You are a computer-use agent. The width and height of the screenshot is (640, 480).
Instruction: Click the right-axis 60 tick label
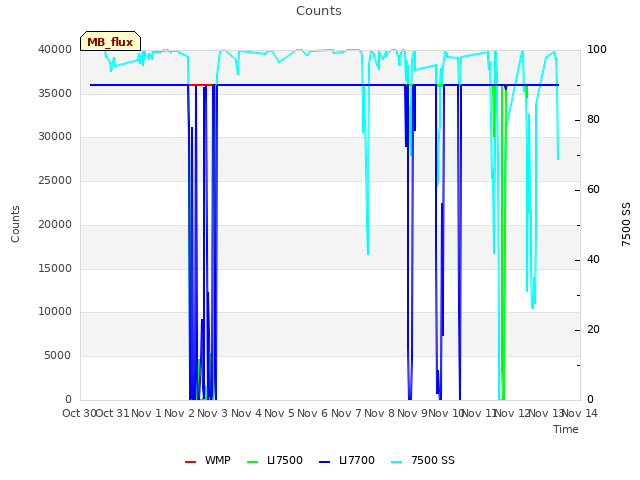tap(593, 190)
